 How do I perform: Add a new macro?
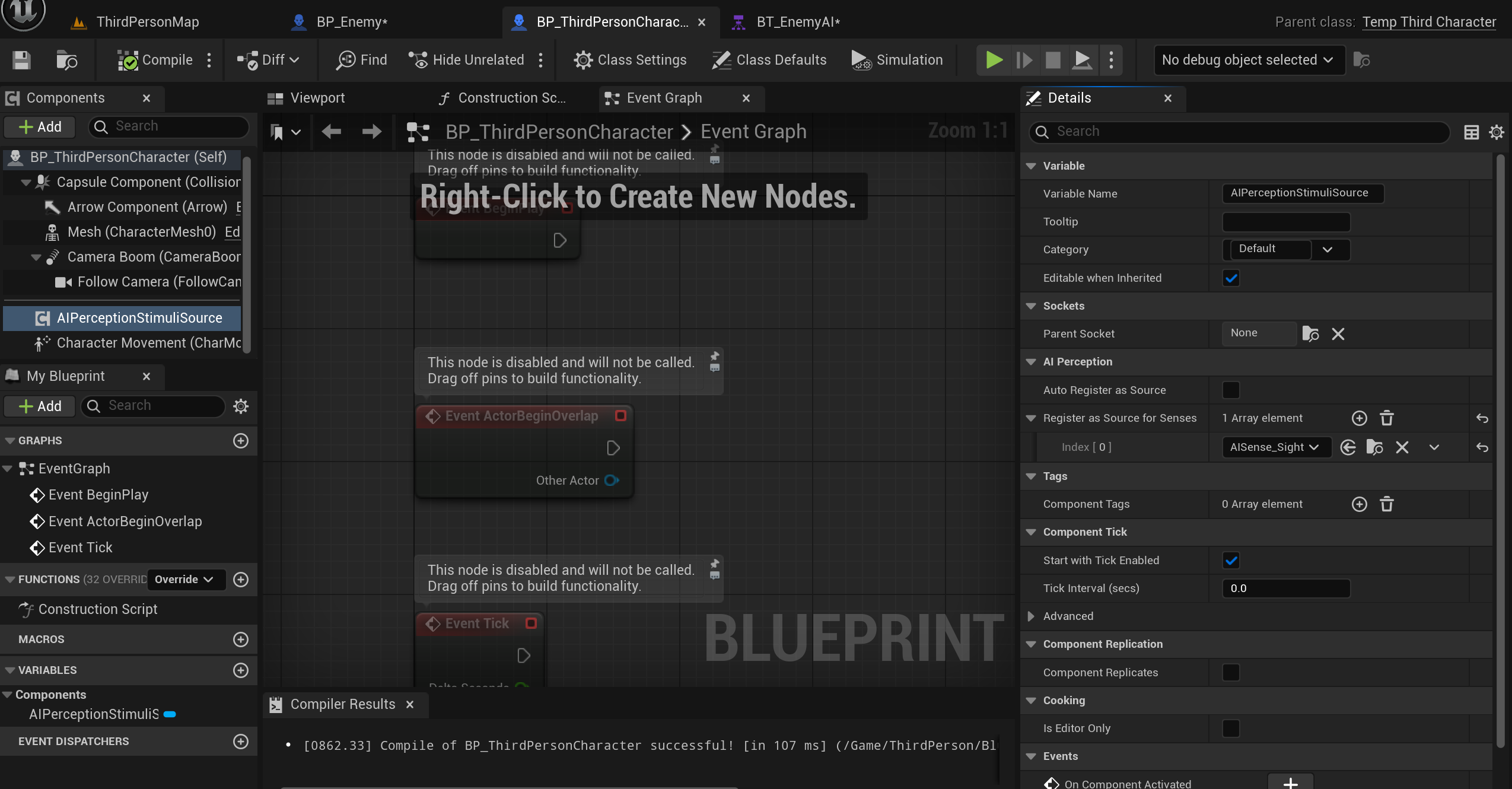coord(241,639)
